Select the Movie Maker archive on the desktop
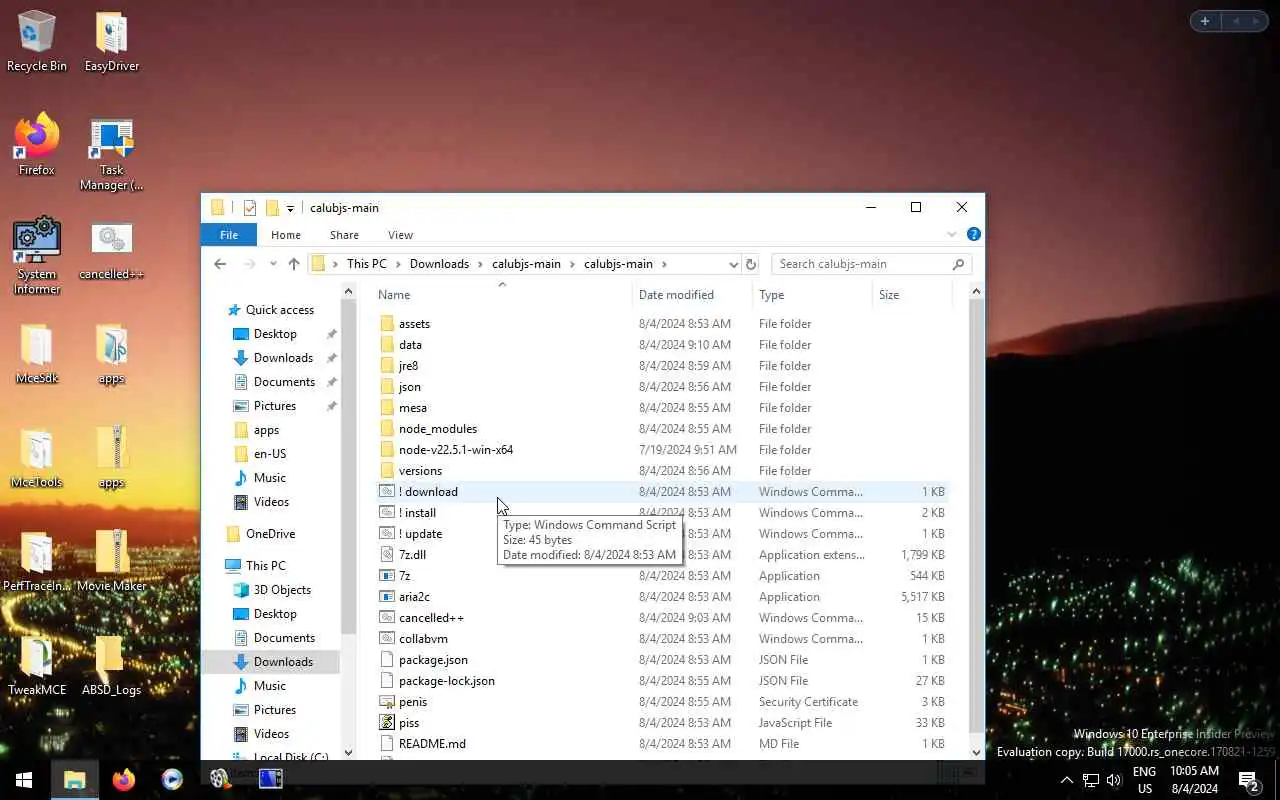Viewport: 1280px width, 800px height. click(x=111, y=561)
